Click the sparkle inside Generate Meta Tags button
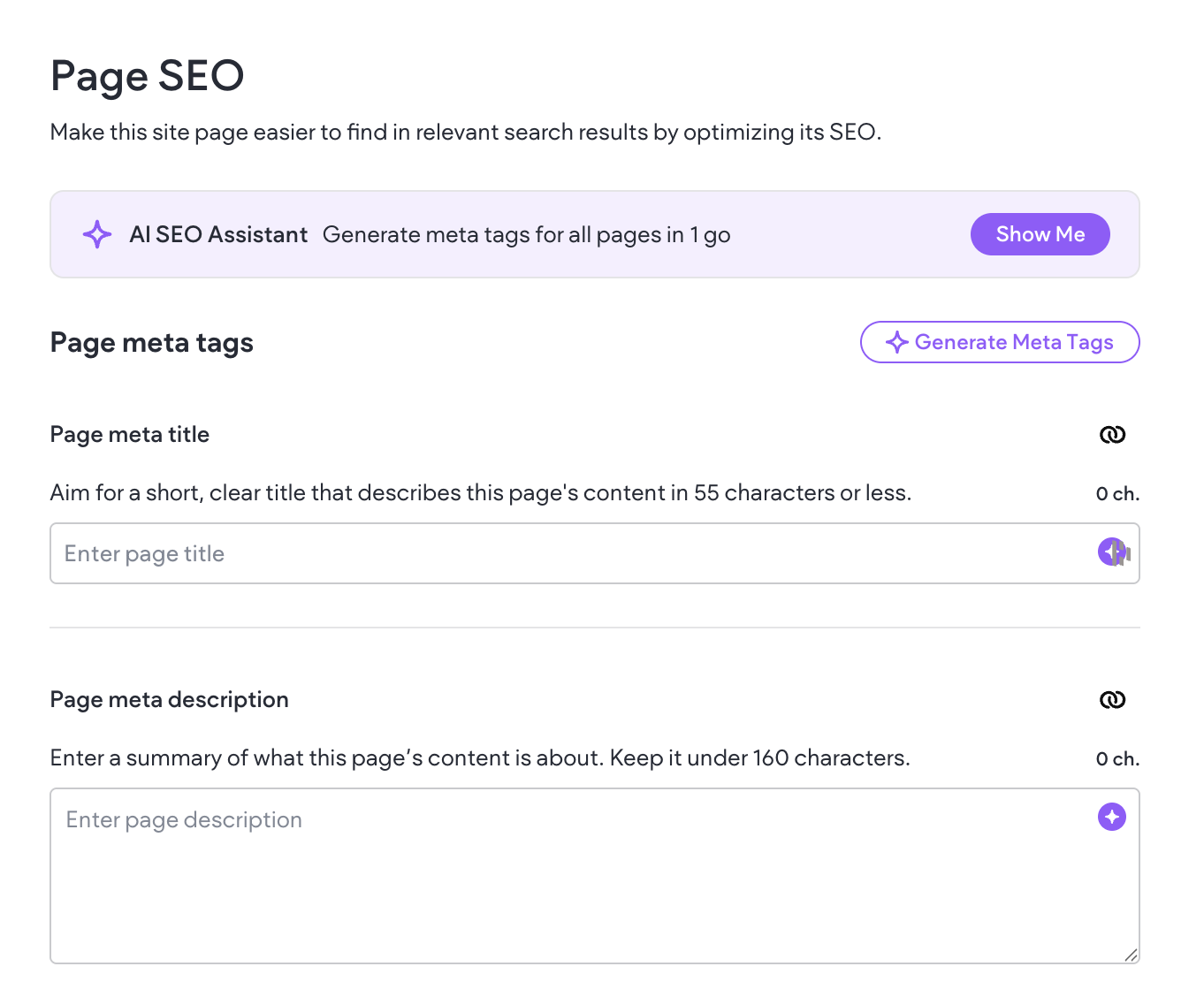This screenshot has height=997, width=1204. pyautogui.click(x=896, y=342)
